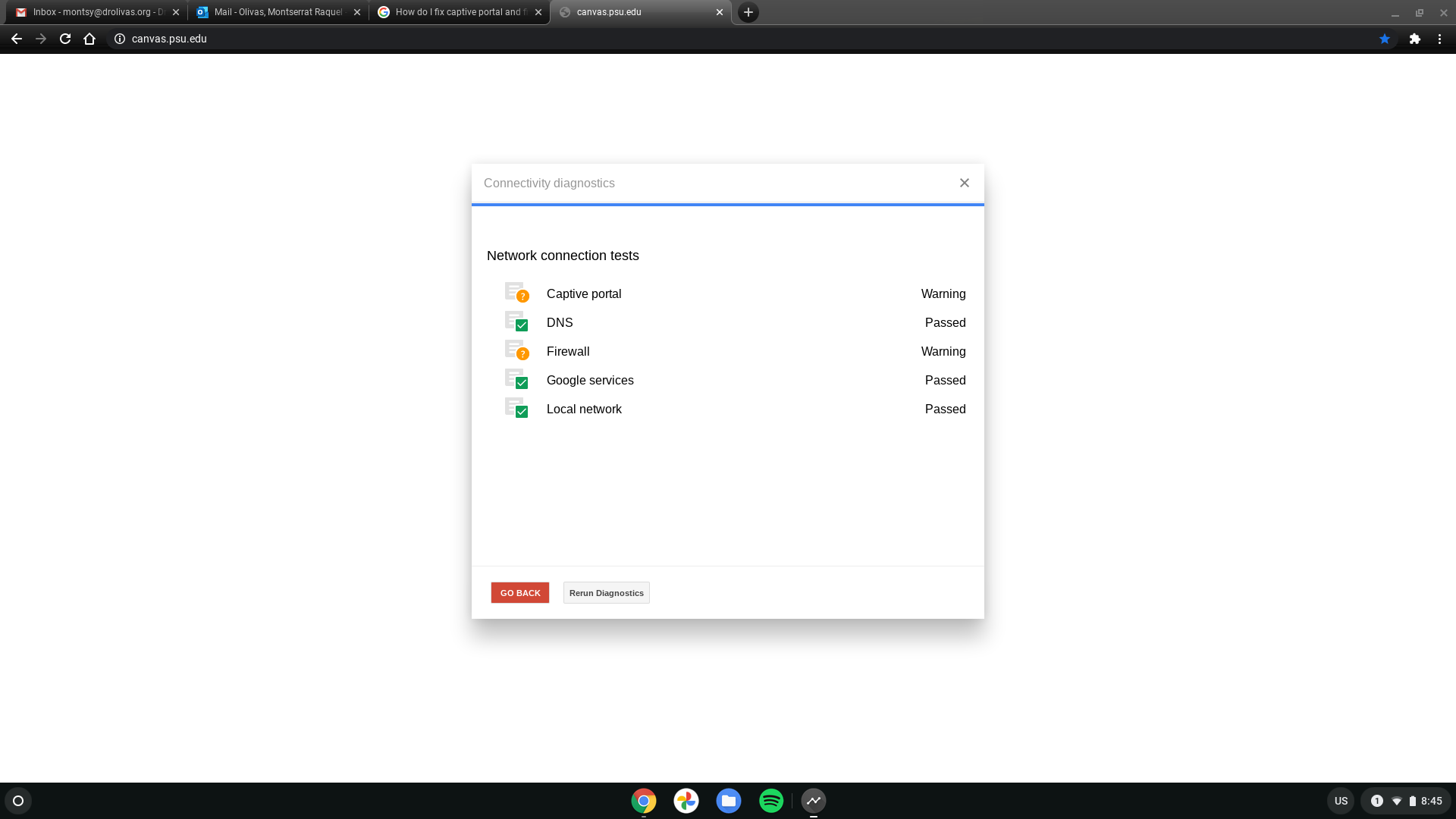Open Chrome's three-dot menu
This screenshot has width=1456, height=819.
(x=1440, y=39)
